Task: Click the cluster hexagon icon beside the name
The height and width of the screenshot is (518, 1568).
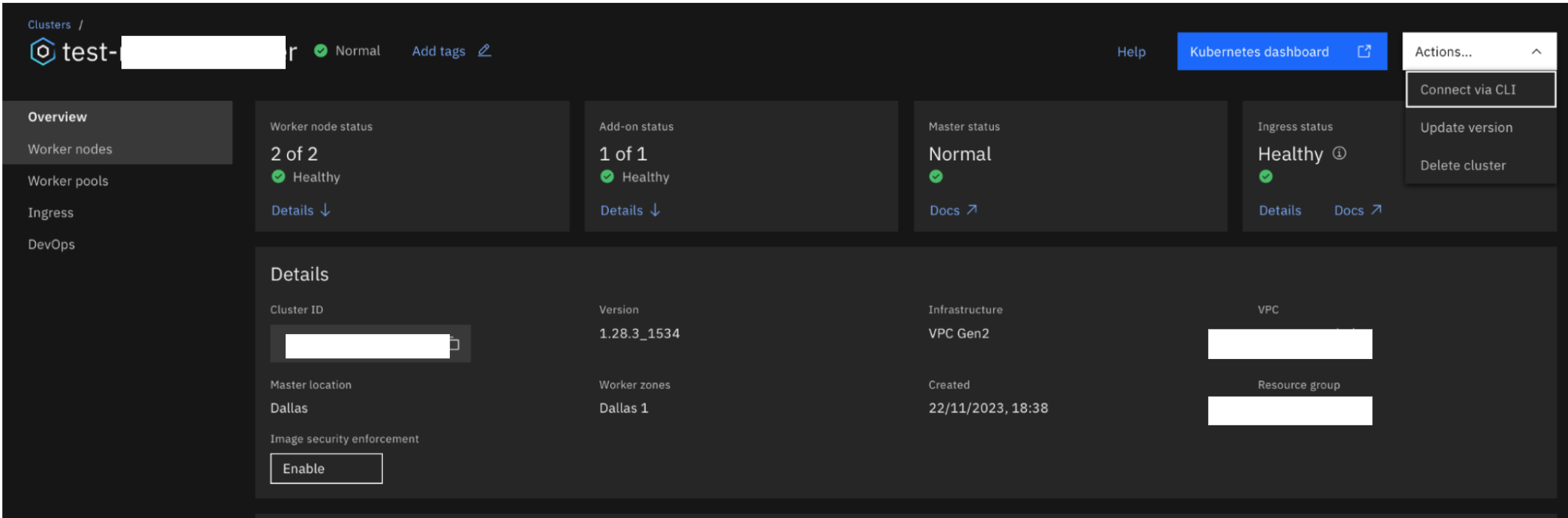Action: [x=43, y=52]
